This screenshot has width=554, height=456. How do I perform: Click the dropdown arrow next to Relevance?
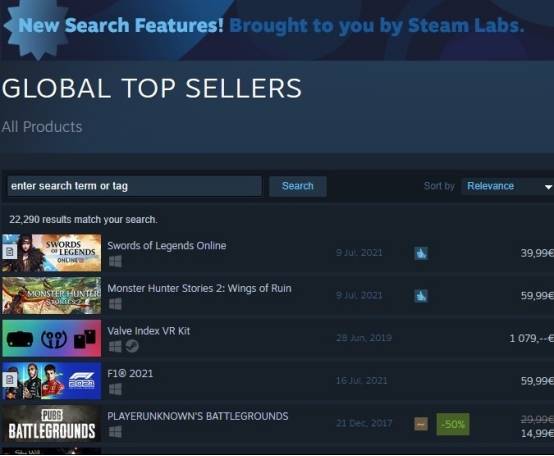tap(548, 187)
